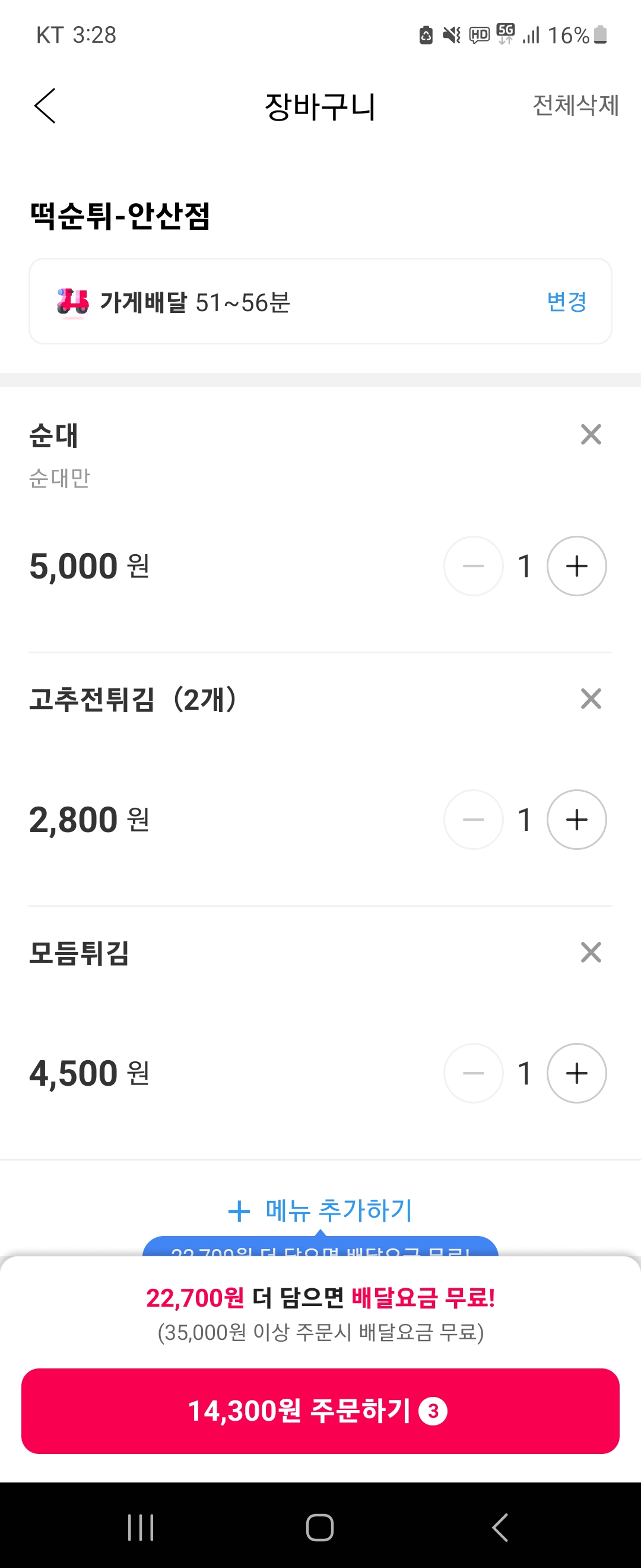
Task: Decrease 고추전튀김 quantity with minus button
Action: click(x=473, y=819)
